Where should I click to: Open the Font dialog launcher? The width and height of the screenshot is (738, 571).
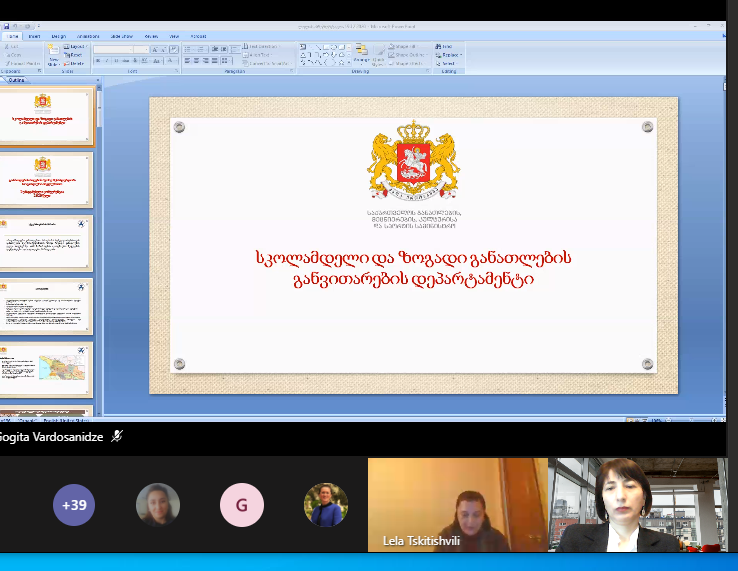click(x=177, y=71)
